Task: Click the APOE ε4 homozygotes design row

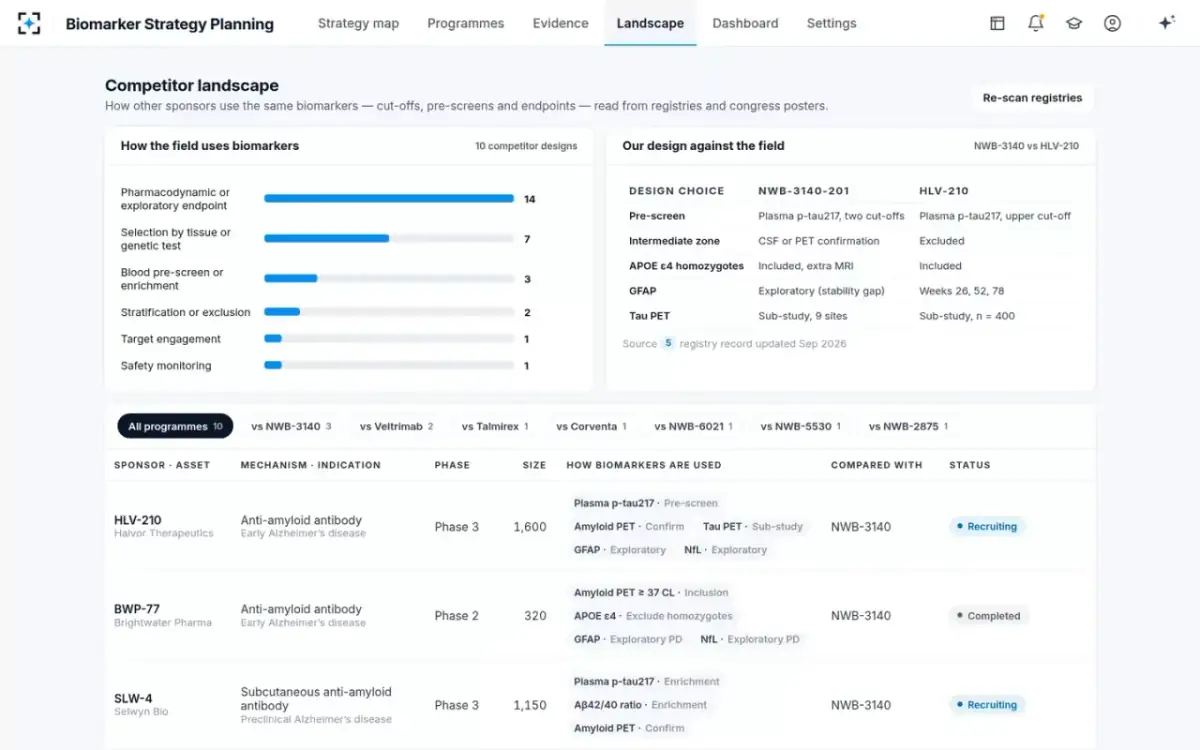Action: [x=850, y=266]
